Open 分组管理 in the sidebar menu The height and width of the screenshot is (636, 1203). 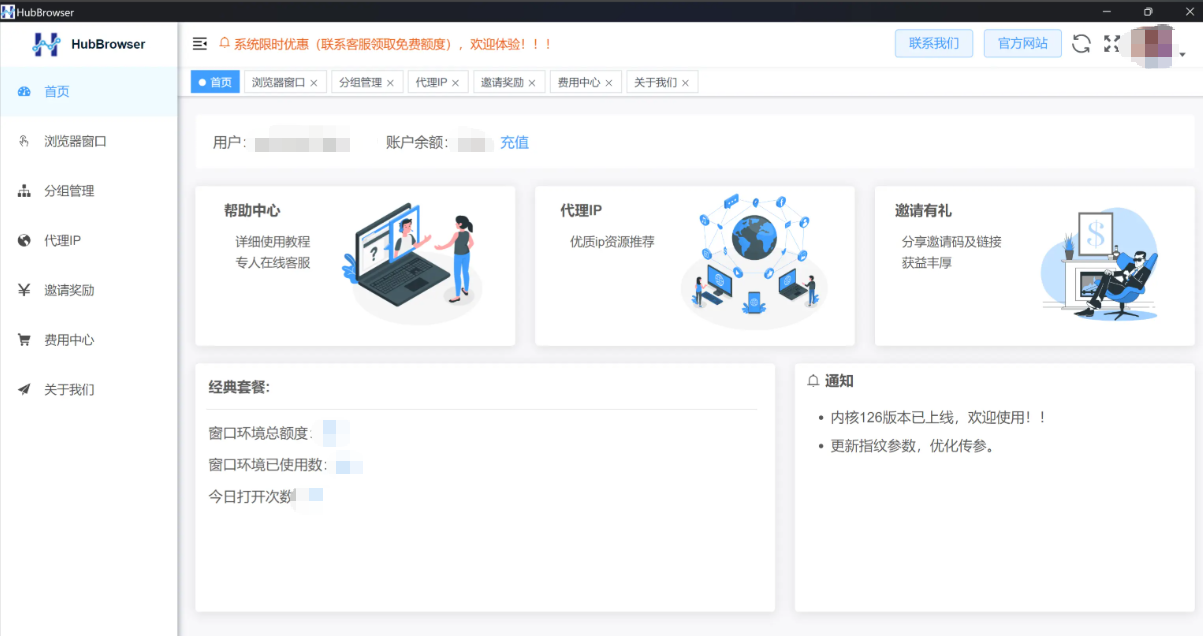coord(89,191)
